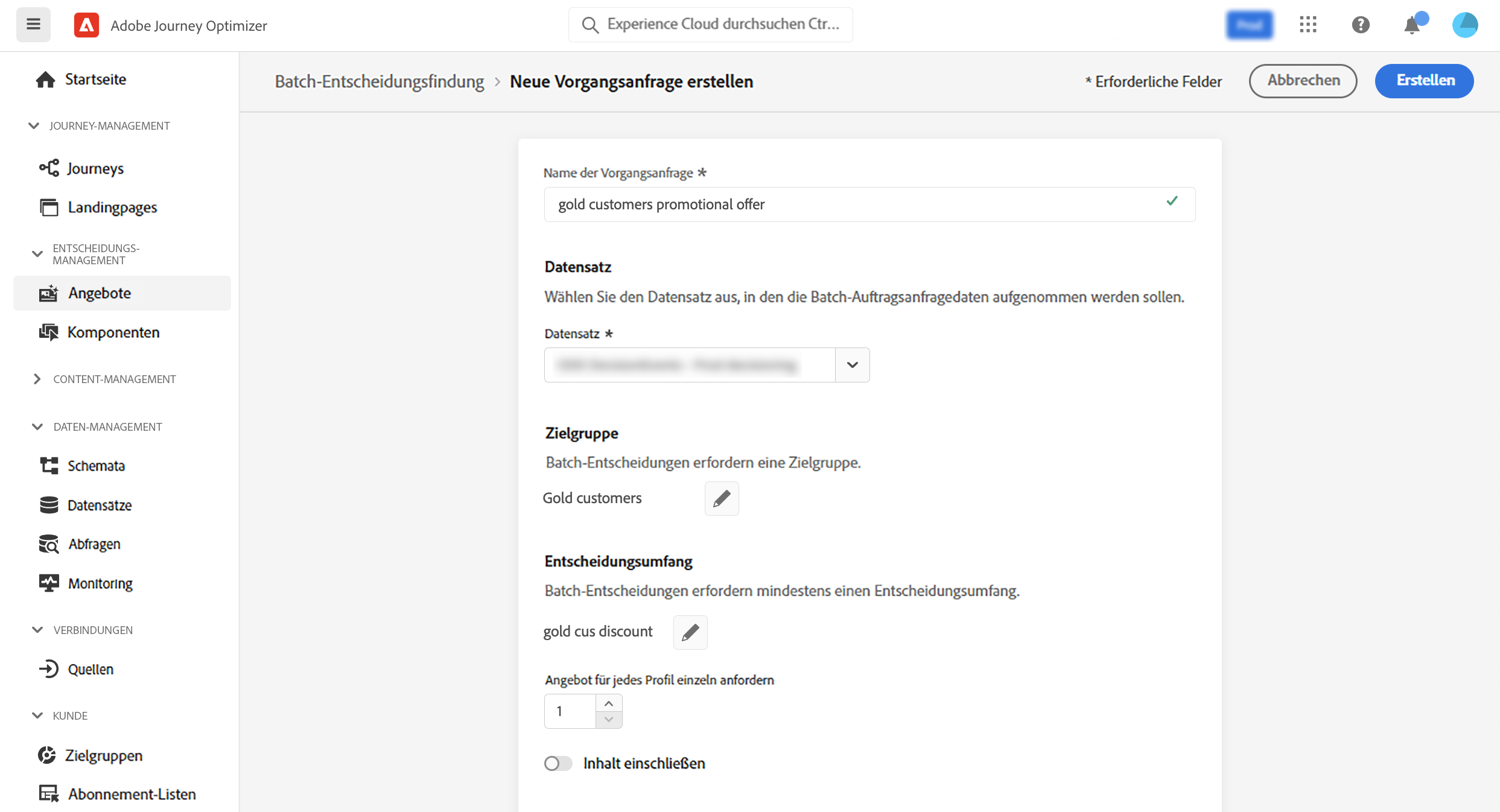The width and height of the screenshot is (1500, 812).
Task: Open the user profile avatar
Action: coord(1464,25)
